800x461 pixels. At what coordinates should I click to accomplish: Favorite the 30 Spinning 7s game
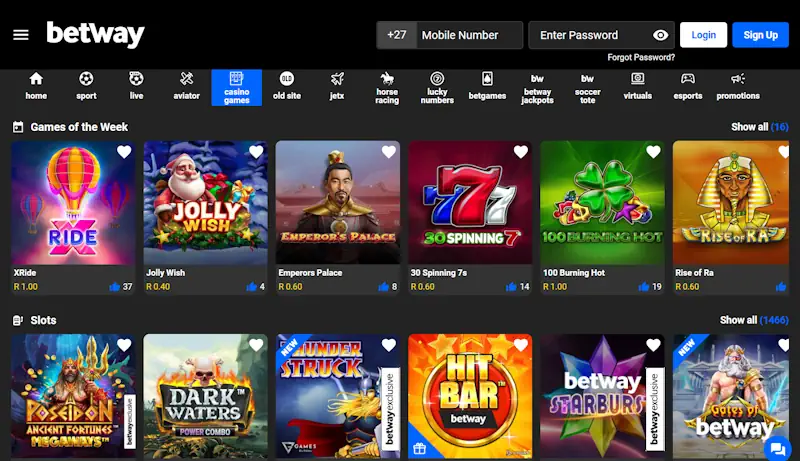point(521,152)
